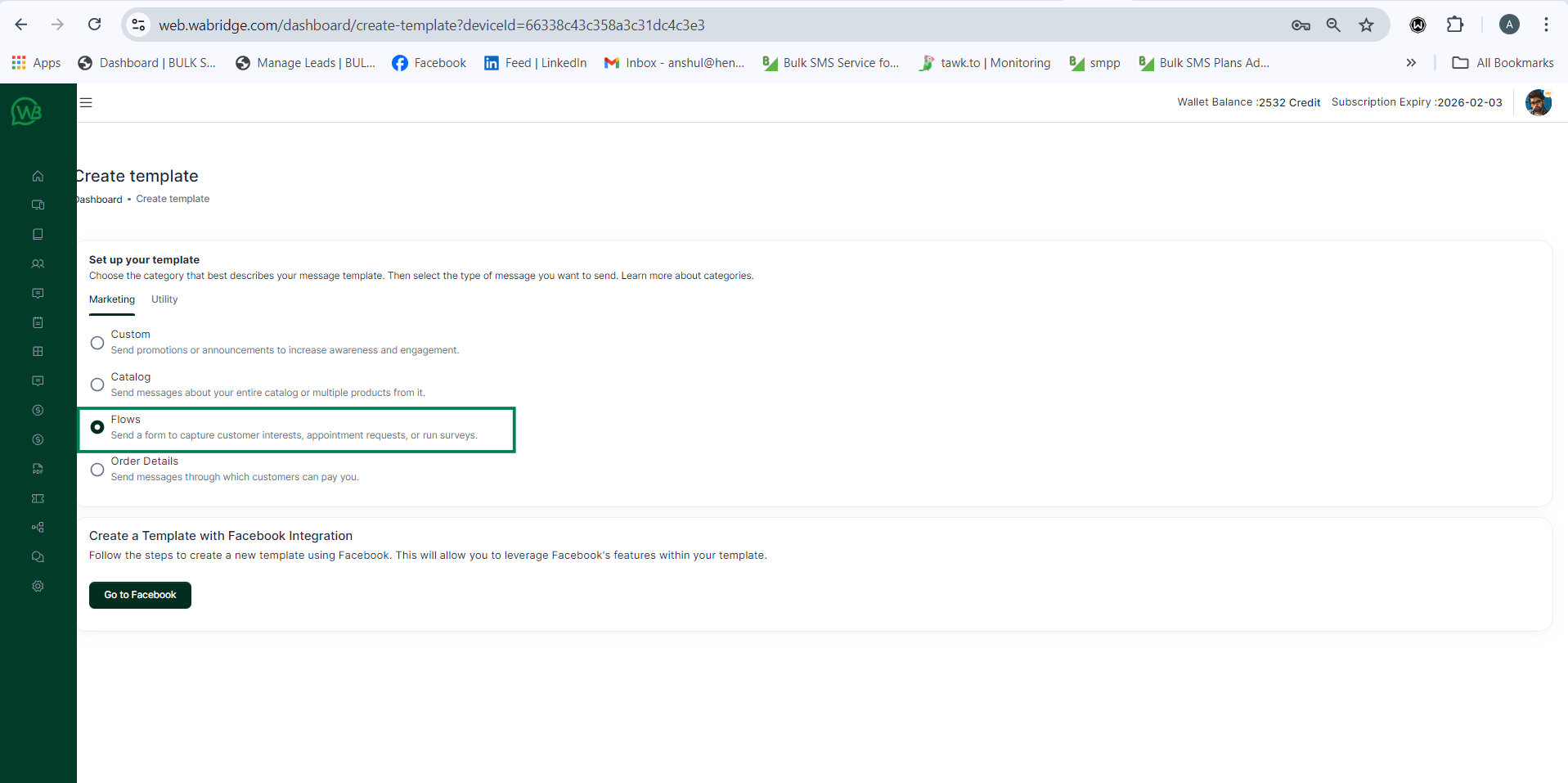Toggle the hamburger sidebar menu
The width and height of the screenshot is (1568, 783).
click(x=86, y=102)
